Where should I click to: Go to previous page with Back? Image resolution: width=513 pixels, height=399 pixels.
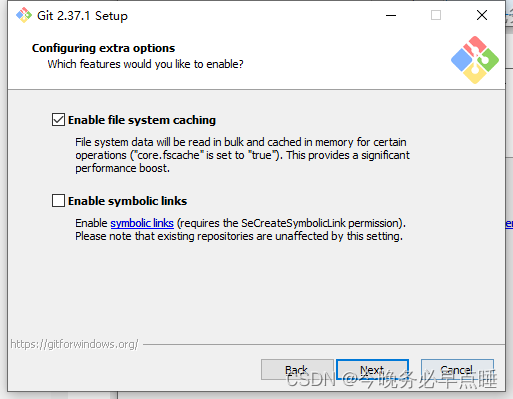click(x=297, y=370)
